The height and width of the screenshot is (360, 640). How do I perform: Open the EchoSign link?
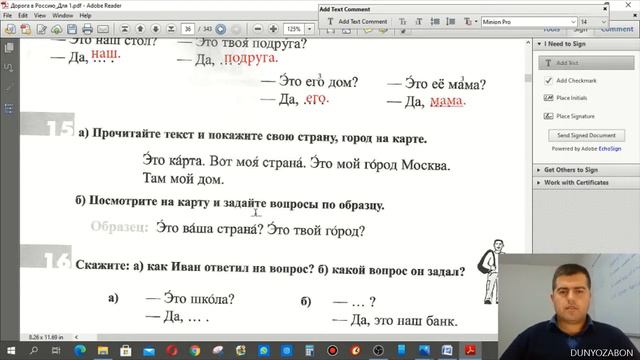610,149
